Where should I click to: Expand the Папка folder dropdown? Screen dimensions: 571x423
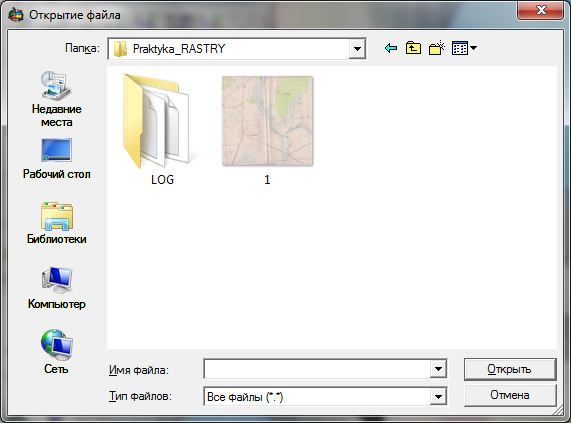point(357,48)
